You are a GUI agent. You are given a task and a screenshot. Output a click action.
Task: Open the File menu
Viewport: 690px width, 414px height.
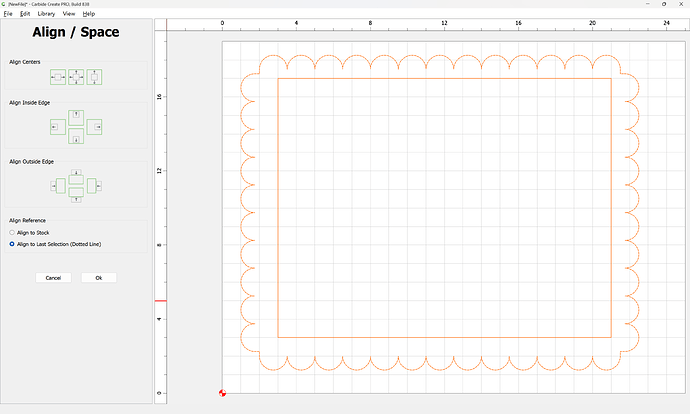tap(8, 14)
